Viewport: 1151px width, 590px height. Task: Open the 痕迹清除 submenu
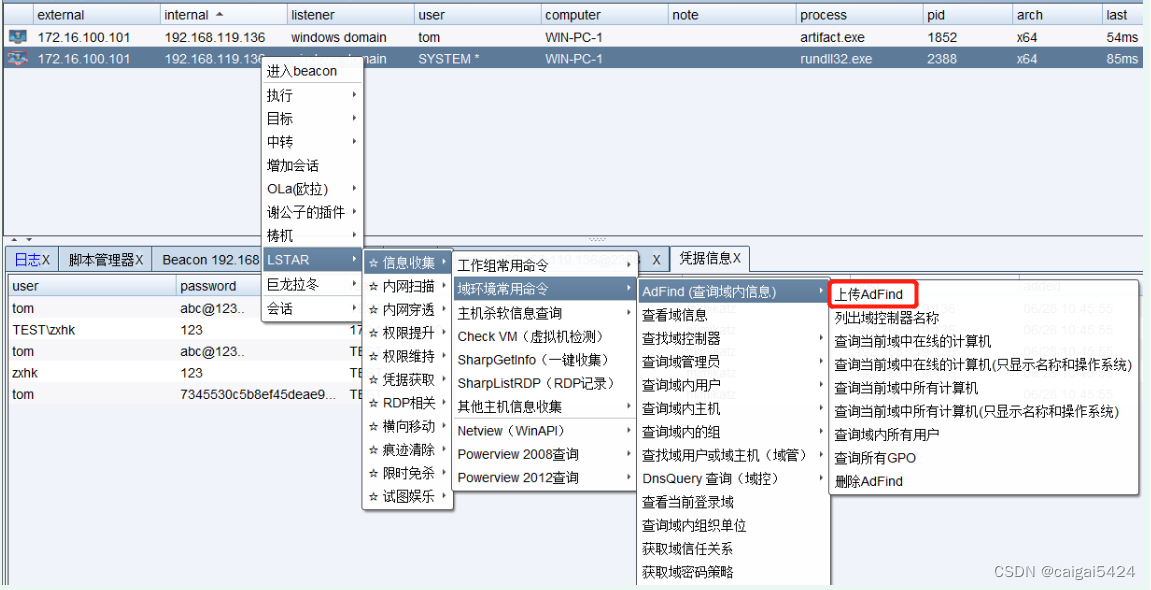coord(408,450)
